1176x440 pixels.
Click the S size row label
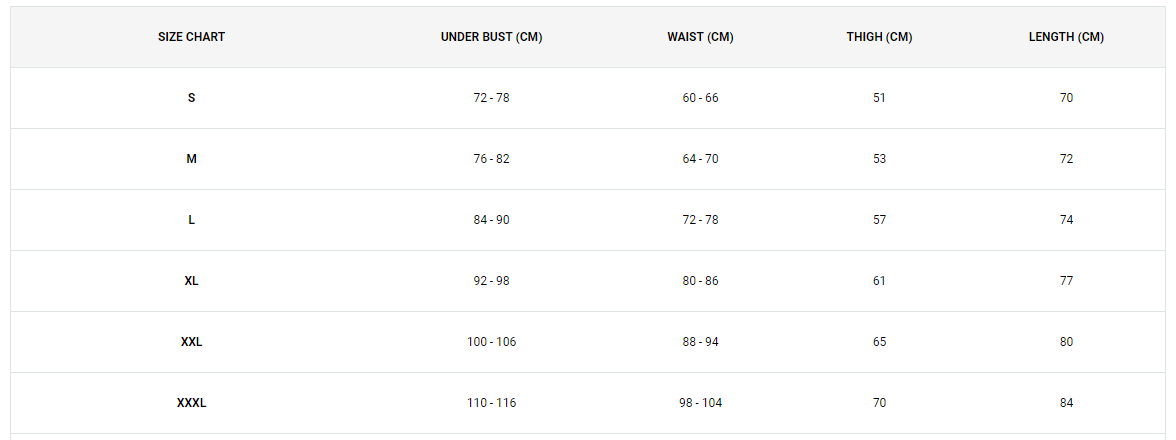[x=191, y=97]
